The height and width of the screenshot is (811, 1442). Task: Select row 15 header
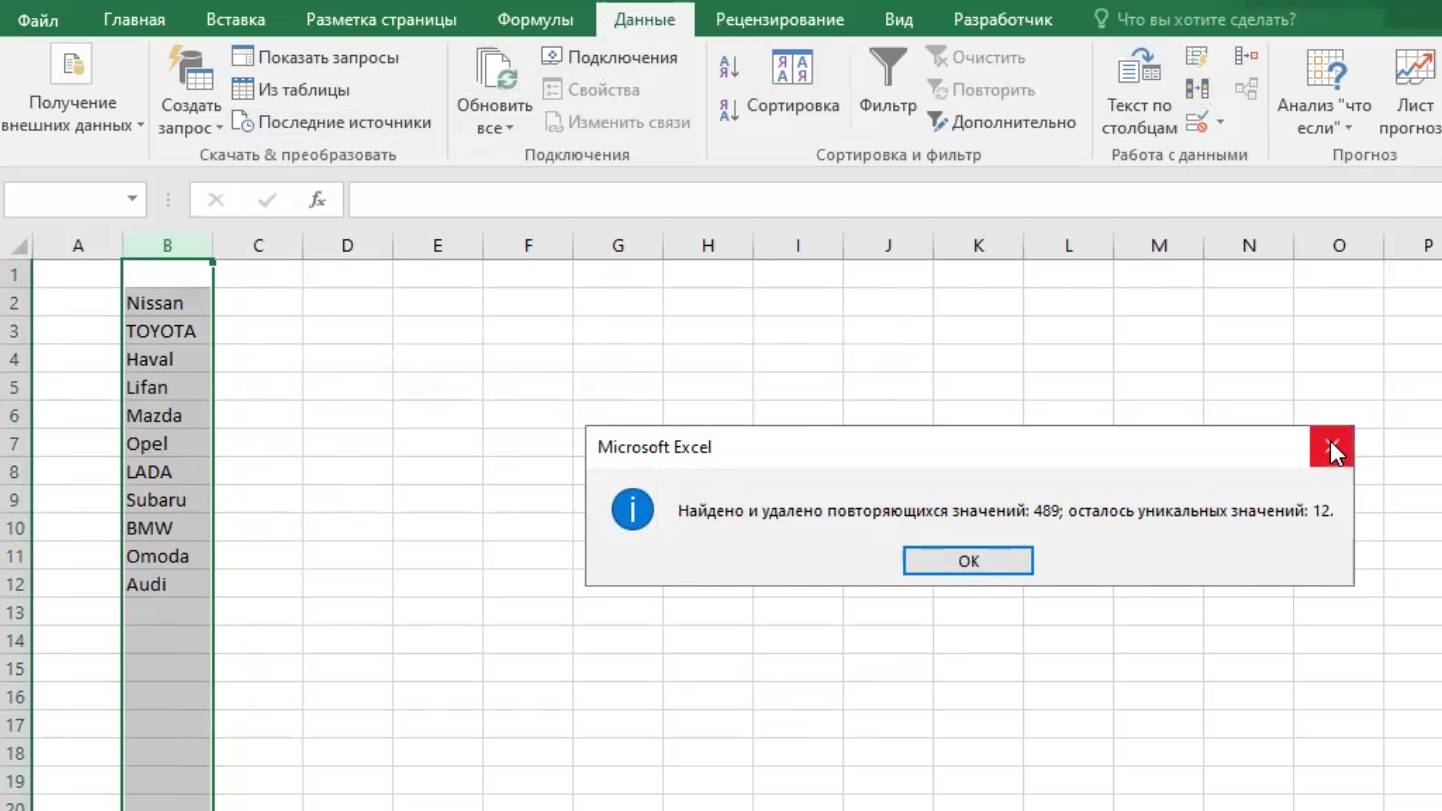pyautogui.click(x=15, y=669)
